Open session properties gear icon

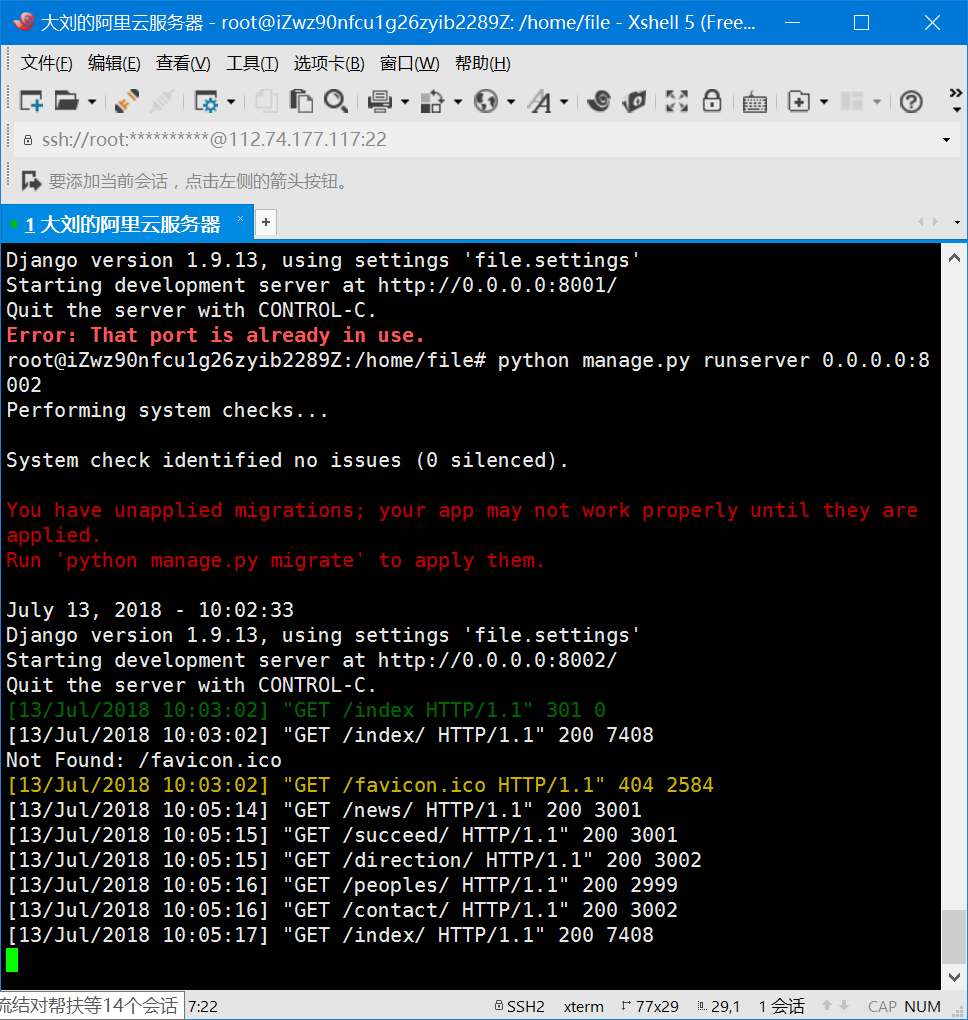point(206,101)
